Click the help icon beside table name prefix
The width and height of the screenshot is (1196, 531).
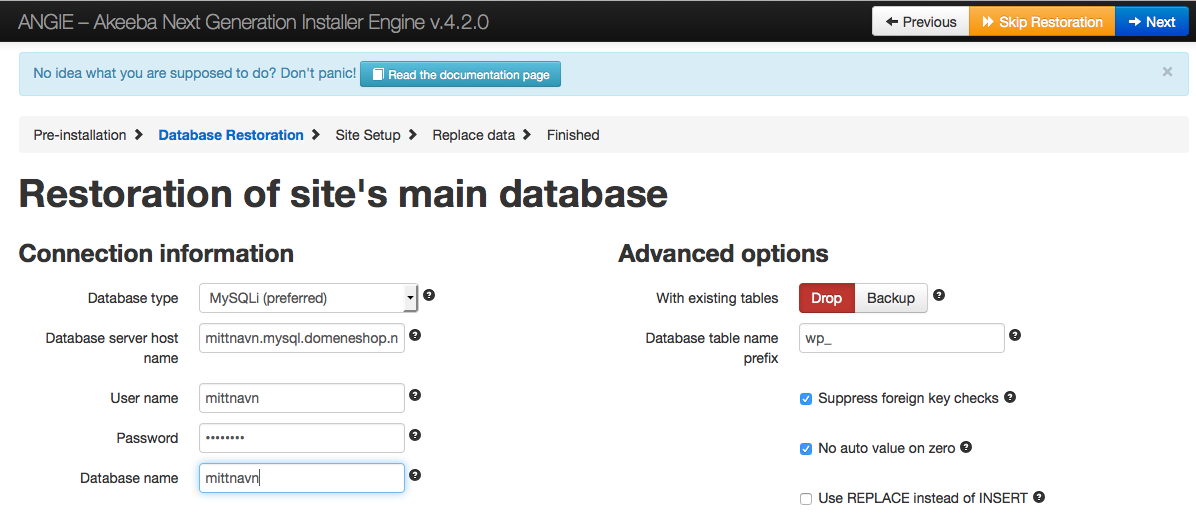tap(1015, 335)
